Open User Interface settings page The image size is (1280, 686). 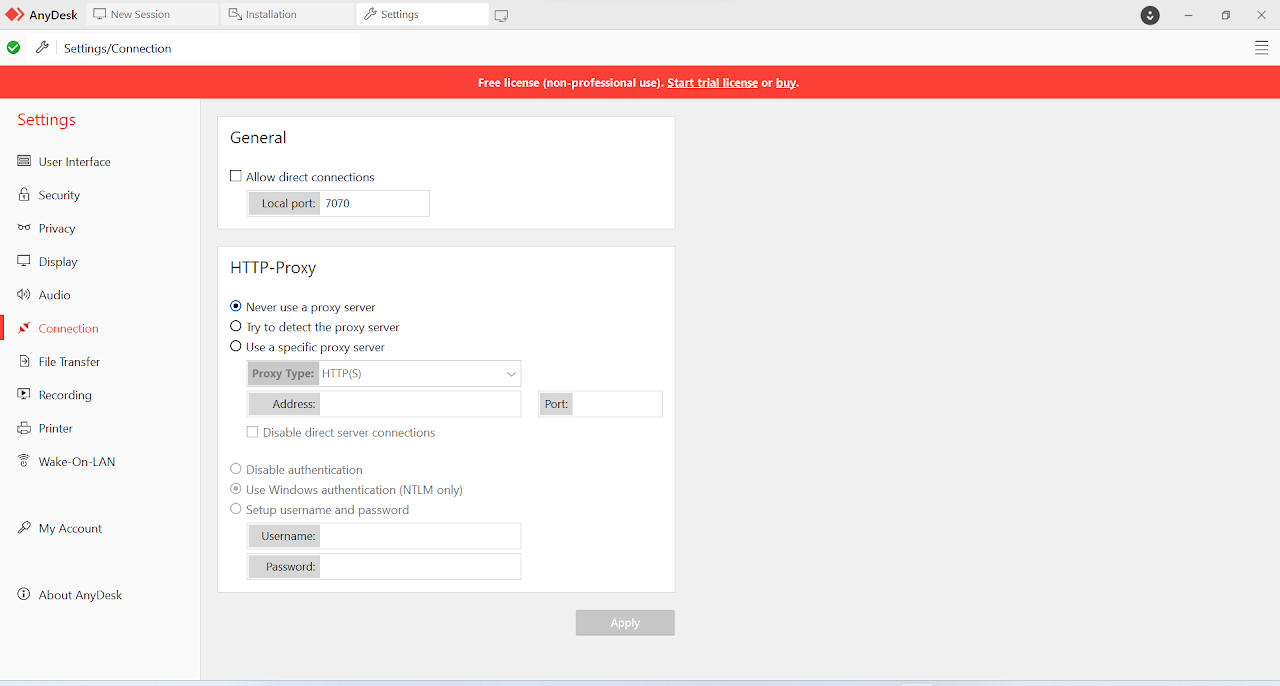(x=75, y=162)
